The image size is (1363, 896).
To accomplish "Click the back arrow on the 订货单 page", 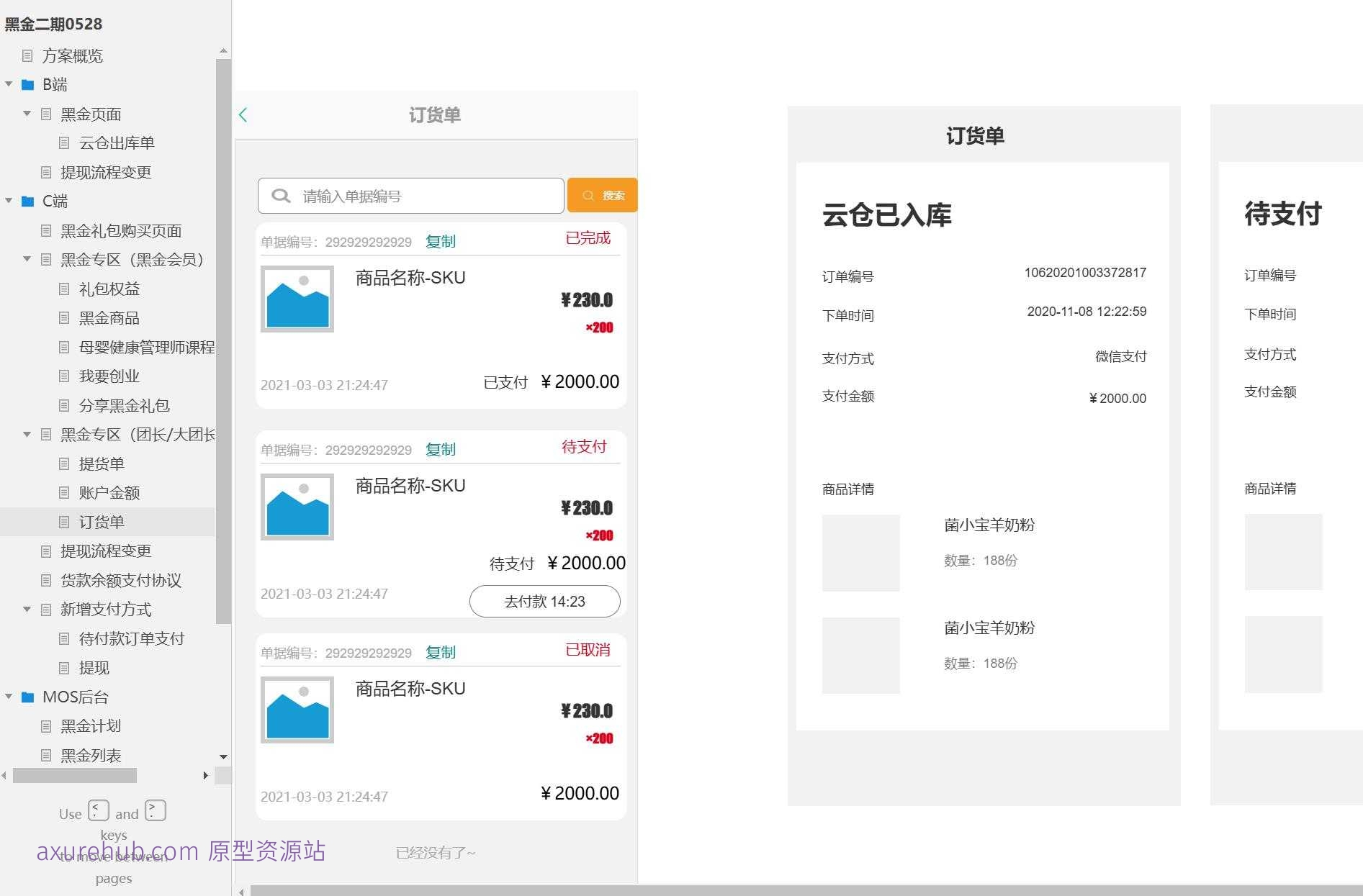I will pyautogui.click(x=243, y=114).
